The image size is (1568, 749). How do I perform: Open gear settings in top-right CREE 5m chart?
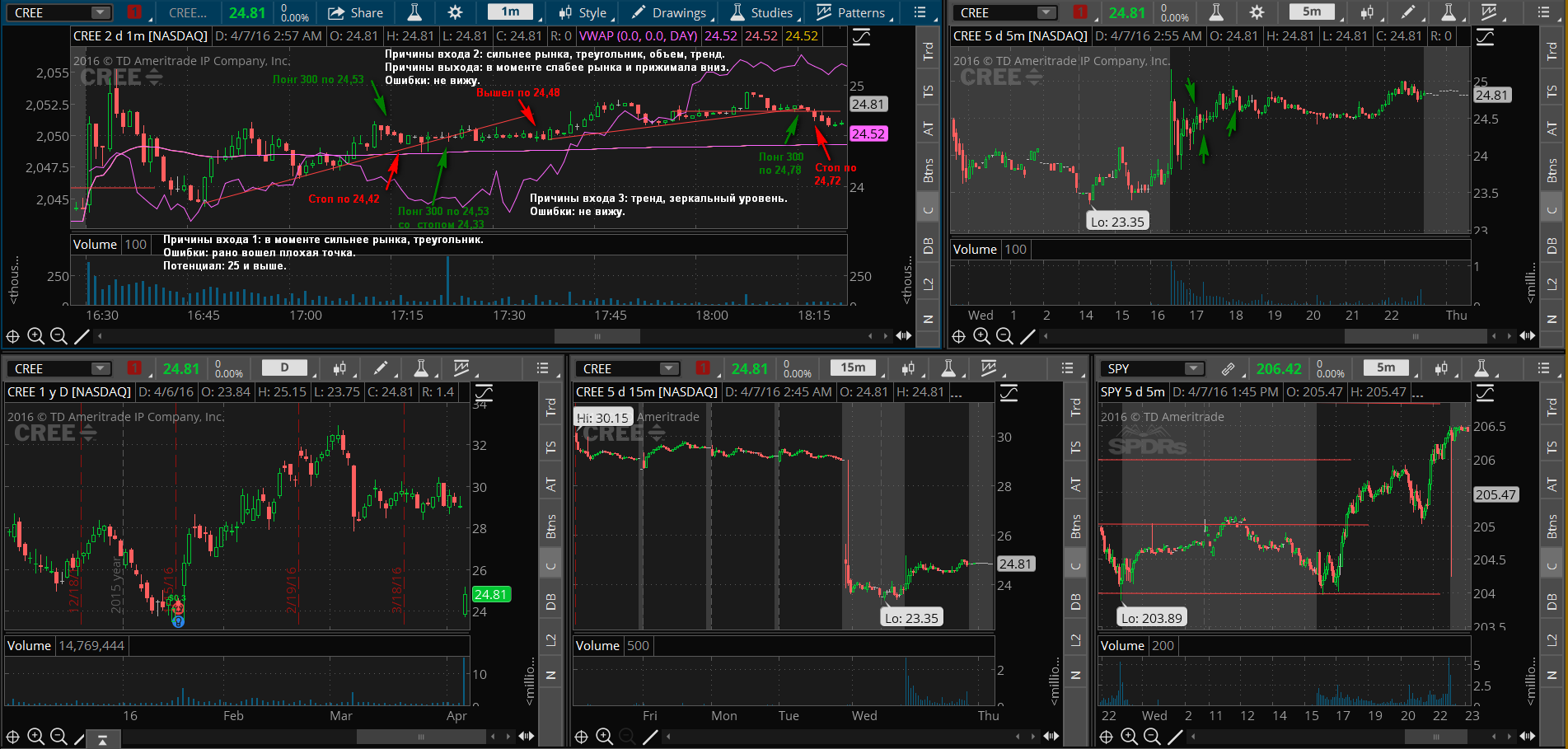click(1257, 12)
